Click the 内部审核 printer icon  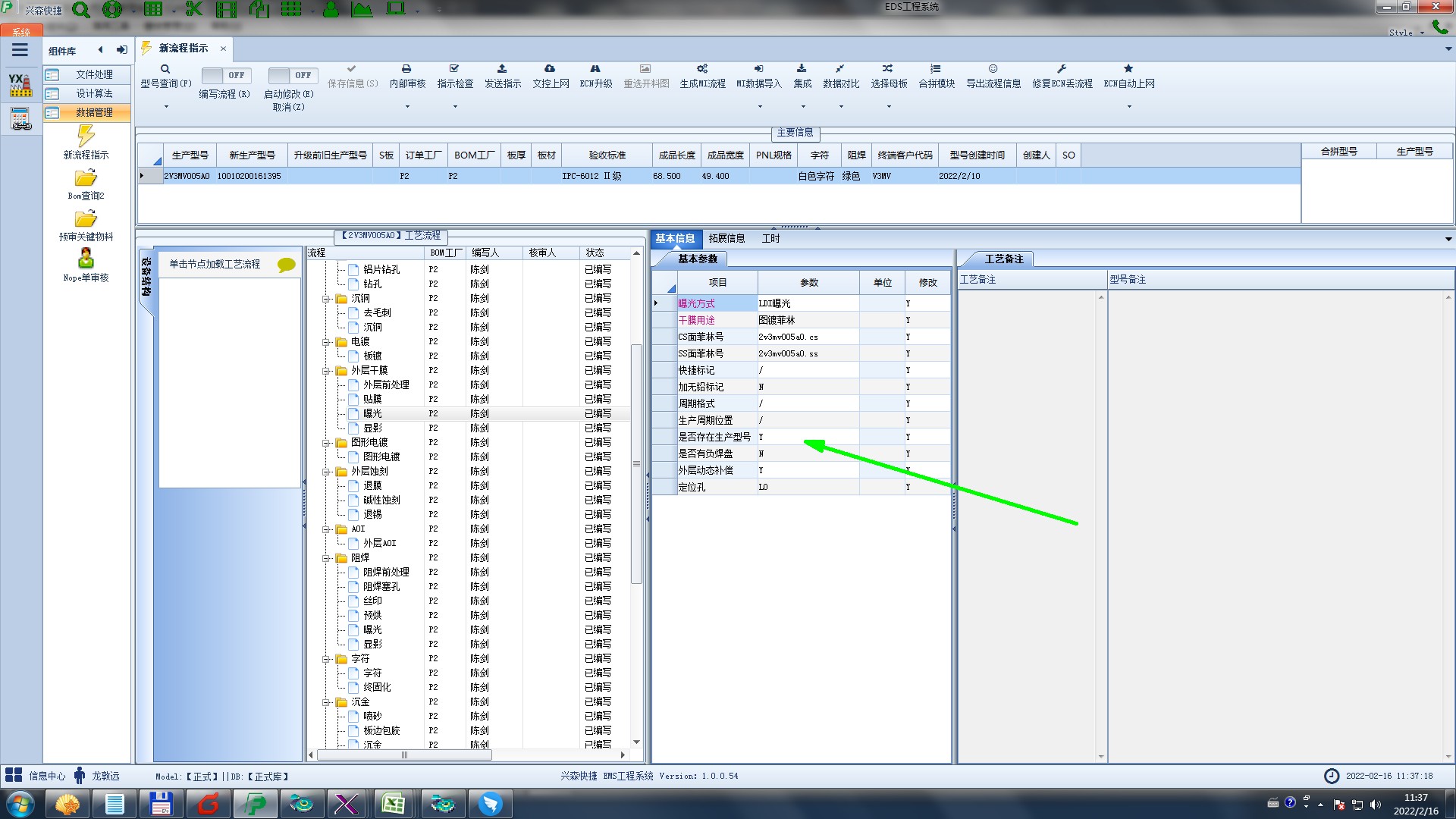[406, 69]
